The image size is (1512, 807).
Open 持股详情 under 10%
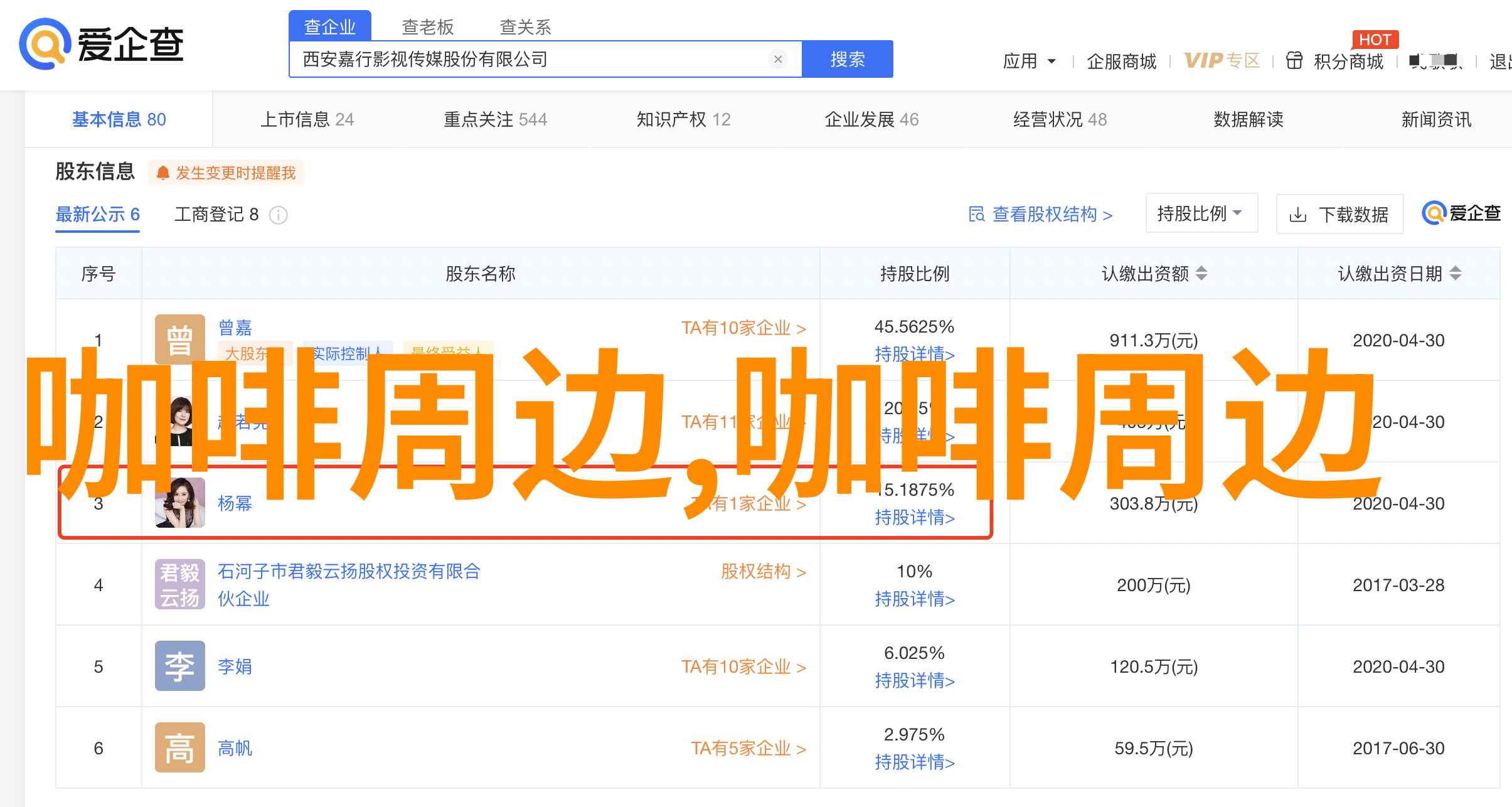pyautogui.click(x=915, y=599)
